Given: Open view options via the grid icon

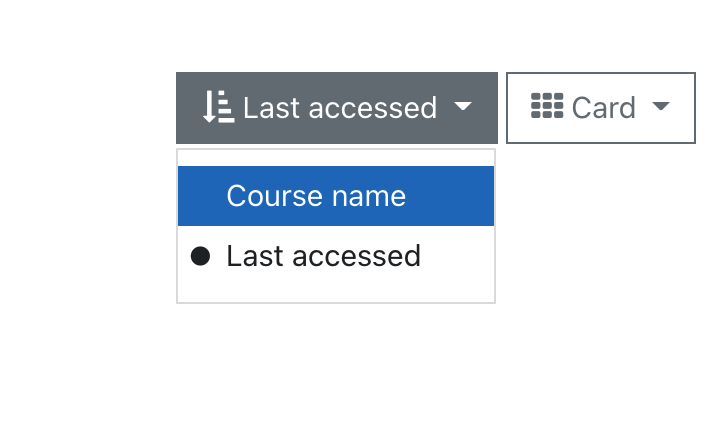Looking at the screenshot, I should click(547, 106).
